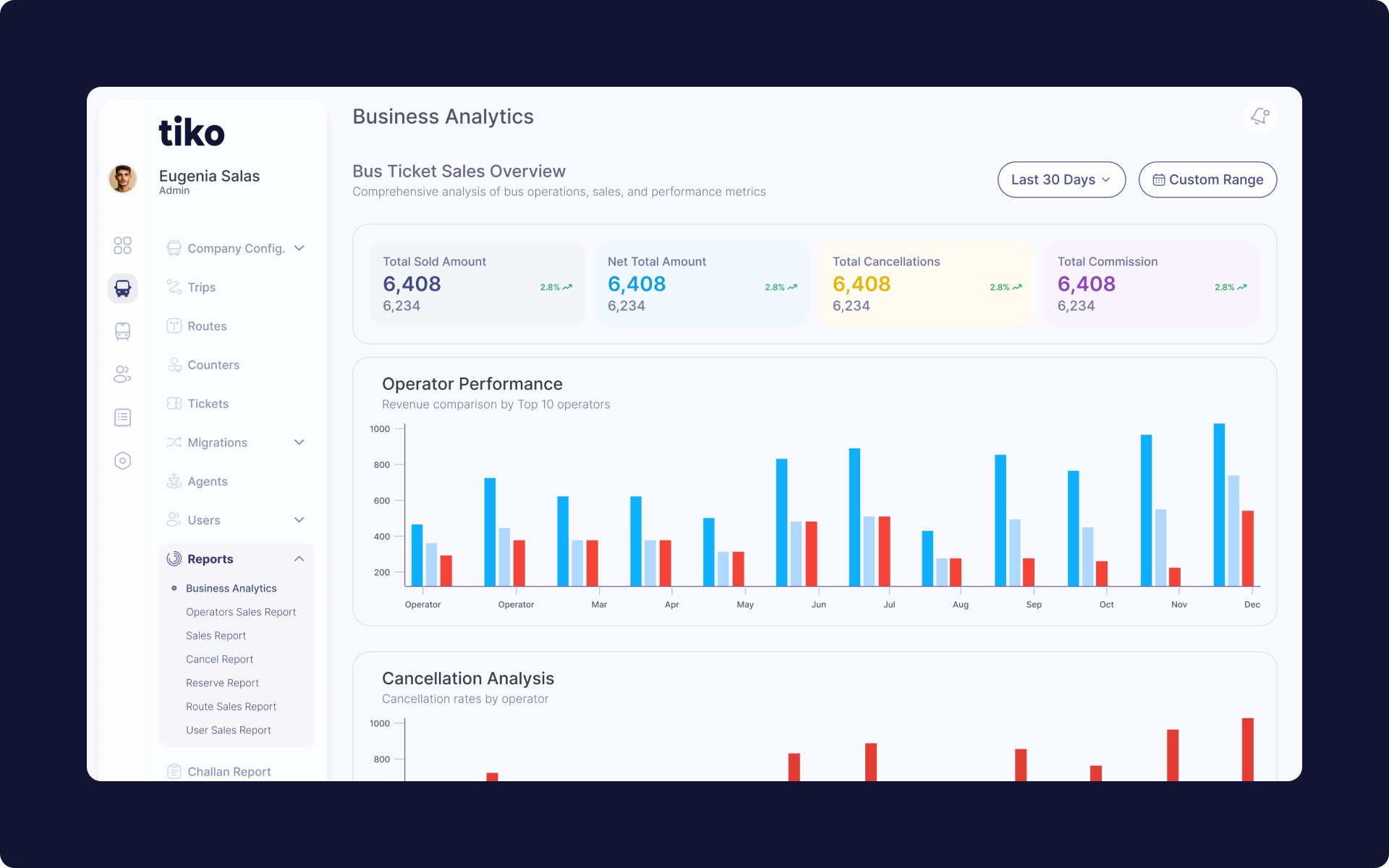Viewport: 1389px width, 868px height.
Task: Open the people icon in sidebar rail
Action: coord(122,374)
